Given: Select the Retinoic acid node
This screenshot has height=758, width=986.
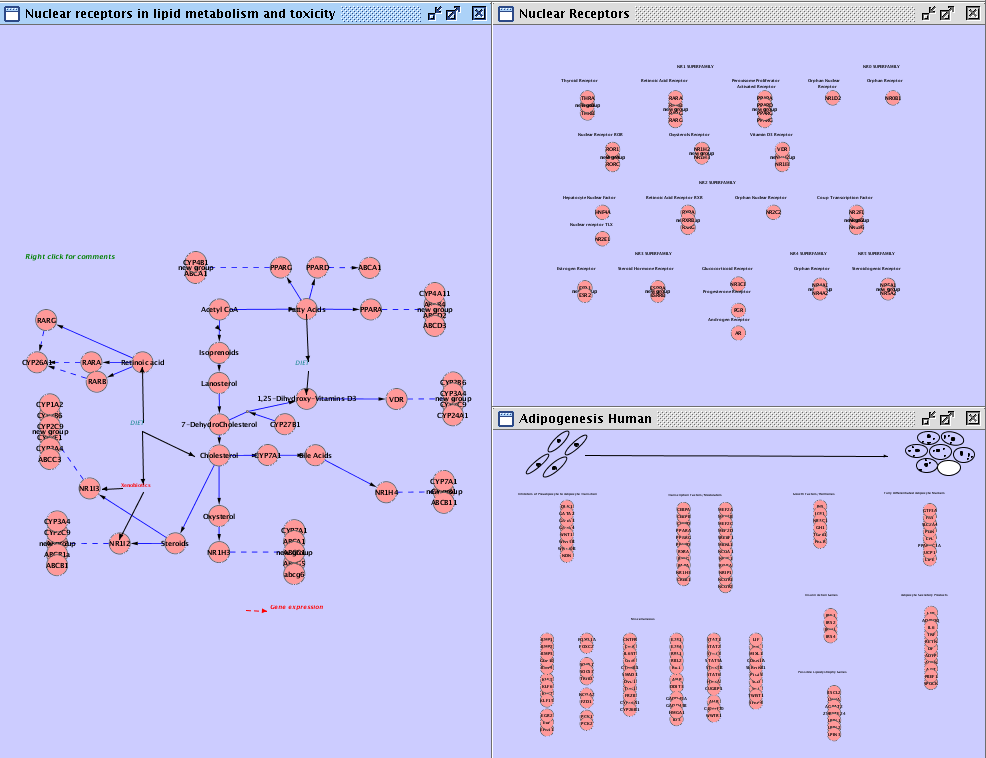Looking at the screenshot, I should 143,362.
